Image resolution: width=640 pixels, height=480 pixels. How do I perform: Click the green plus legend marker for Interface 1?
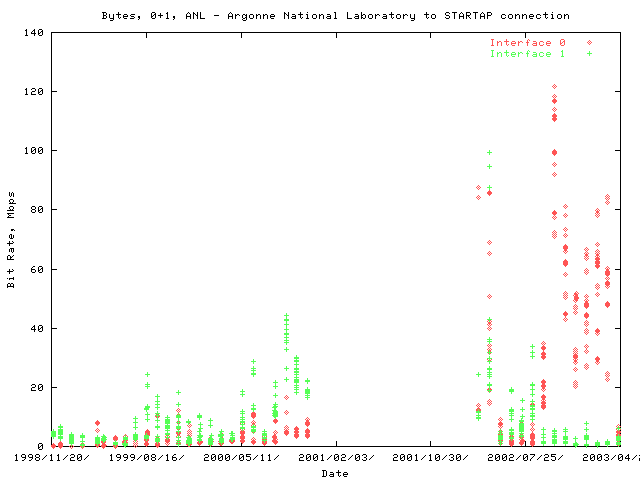(589, 53)
